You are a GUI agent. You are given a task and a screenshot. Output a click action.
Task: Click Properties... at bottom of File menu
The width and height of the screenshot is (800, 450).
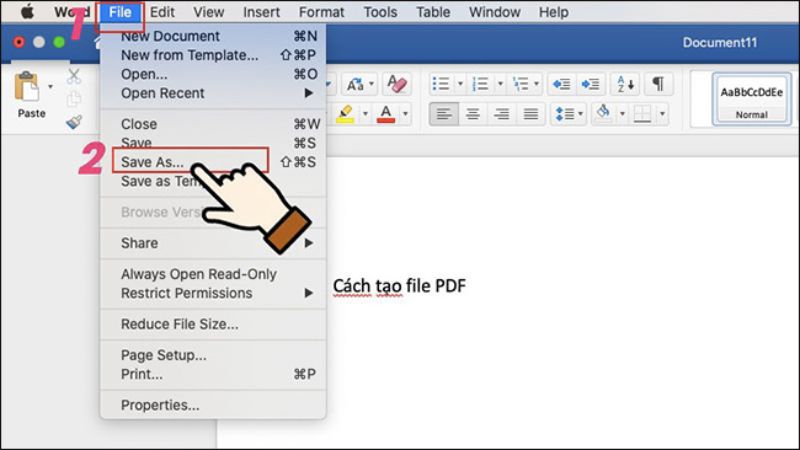[160, 405]
